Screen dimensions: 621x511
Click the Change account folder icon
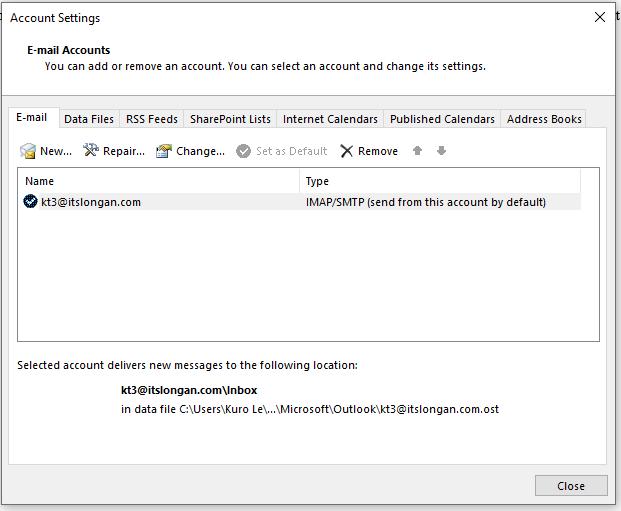pos(164,151)
